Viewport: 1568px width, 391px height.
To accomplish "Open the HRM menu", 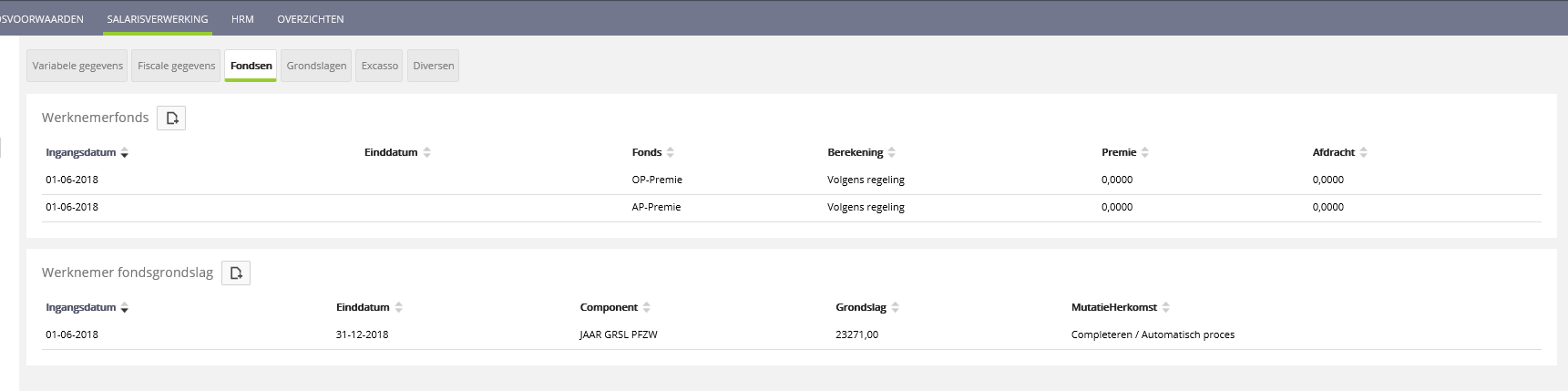I will pyautogui.click(x=242, y=19).
